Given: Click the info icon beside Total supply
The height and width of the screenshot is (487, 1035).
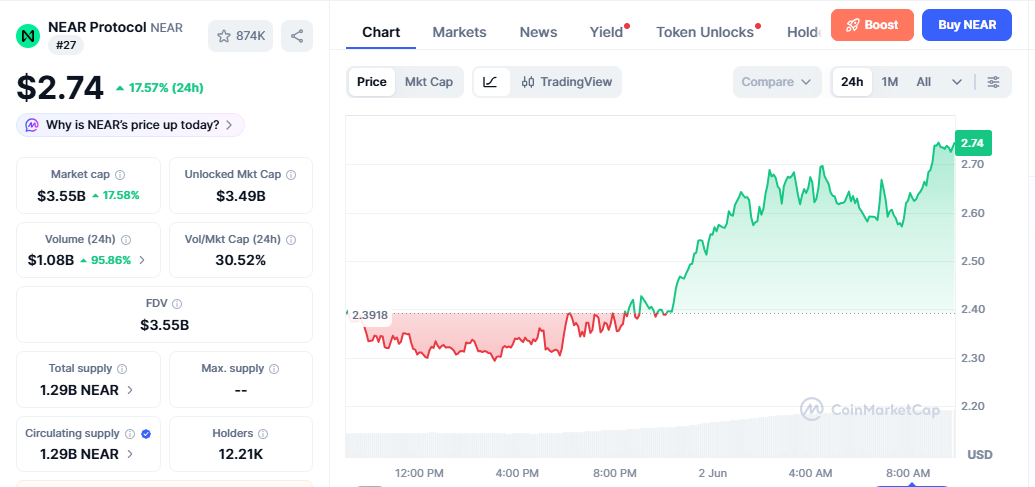Looking at the screenshot, I should click(122, 369).
